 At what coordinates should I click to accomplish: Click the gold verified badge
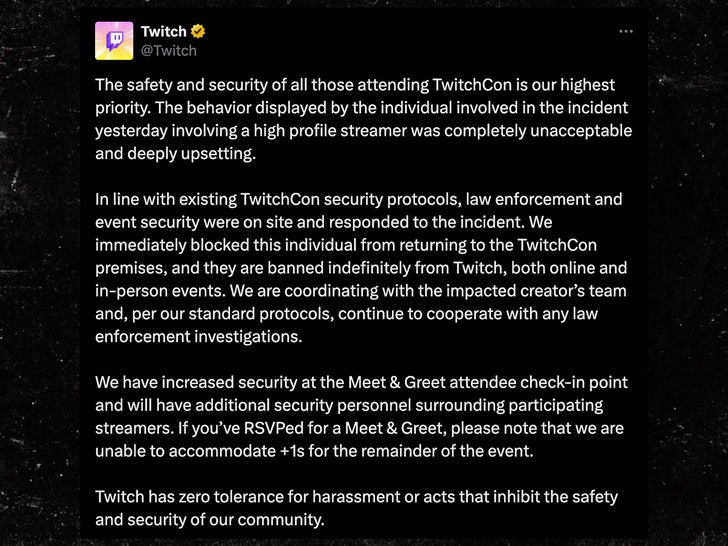[198, 32]
